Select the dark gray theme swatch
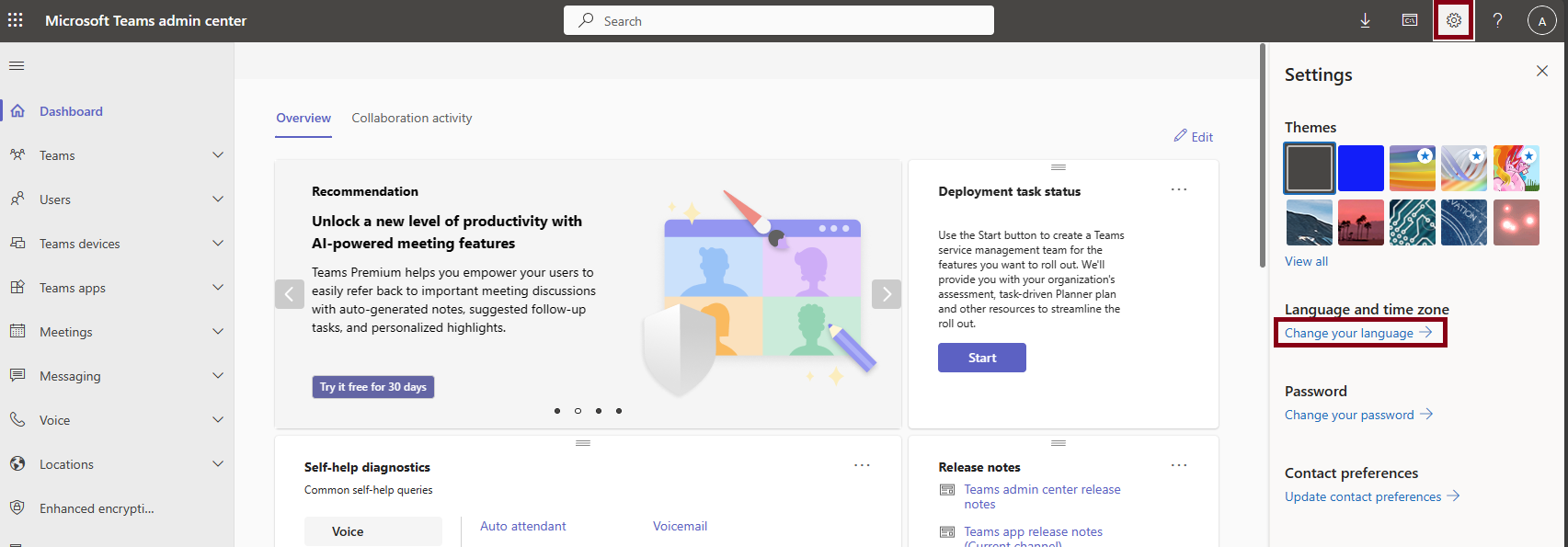 [1310, 168]
